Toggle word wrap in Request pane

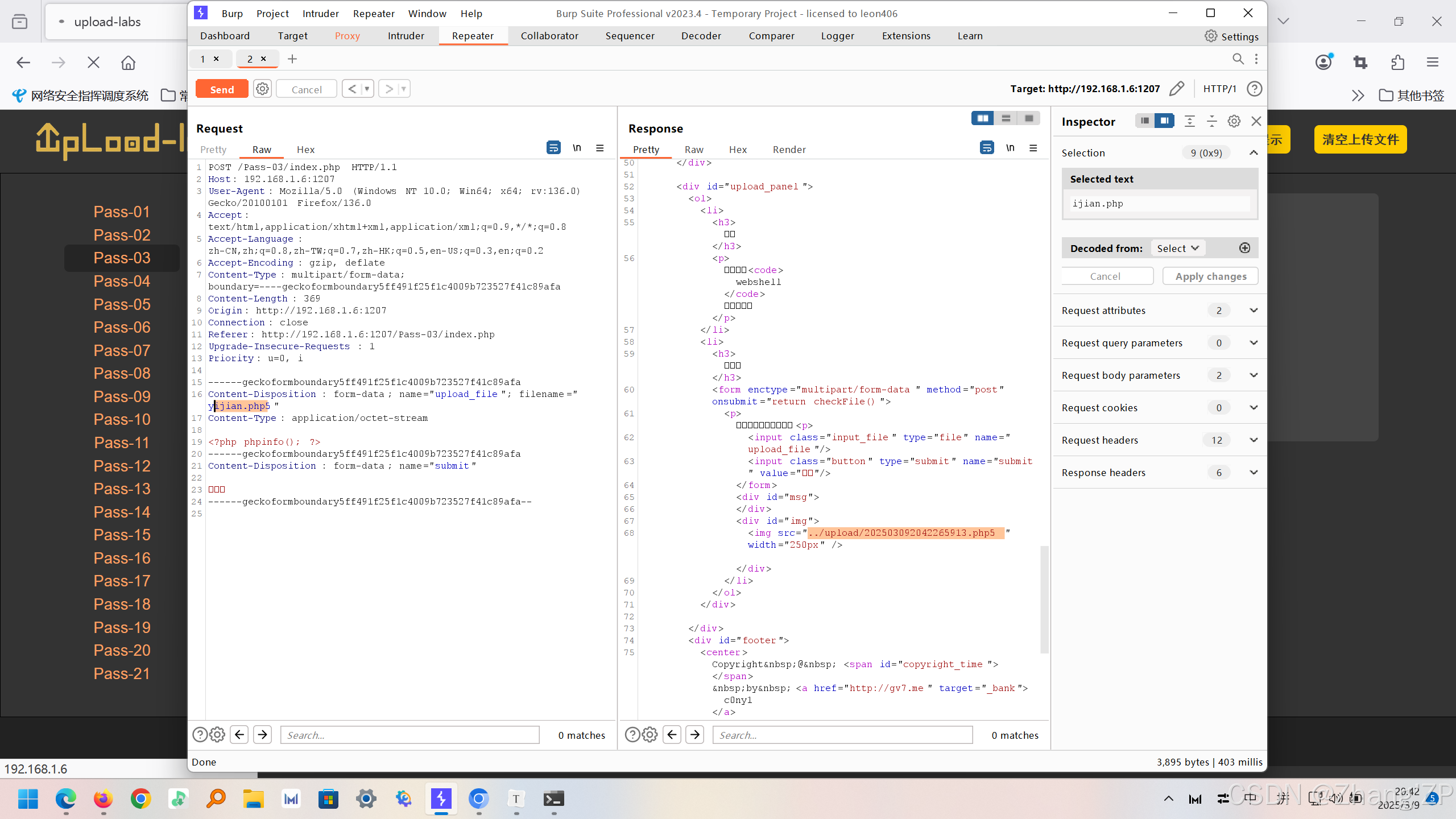(x=553, y=148)
